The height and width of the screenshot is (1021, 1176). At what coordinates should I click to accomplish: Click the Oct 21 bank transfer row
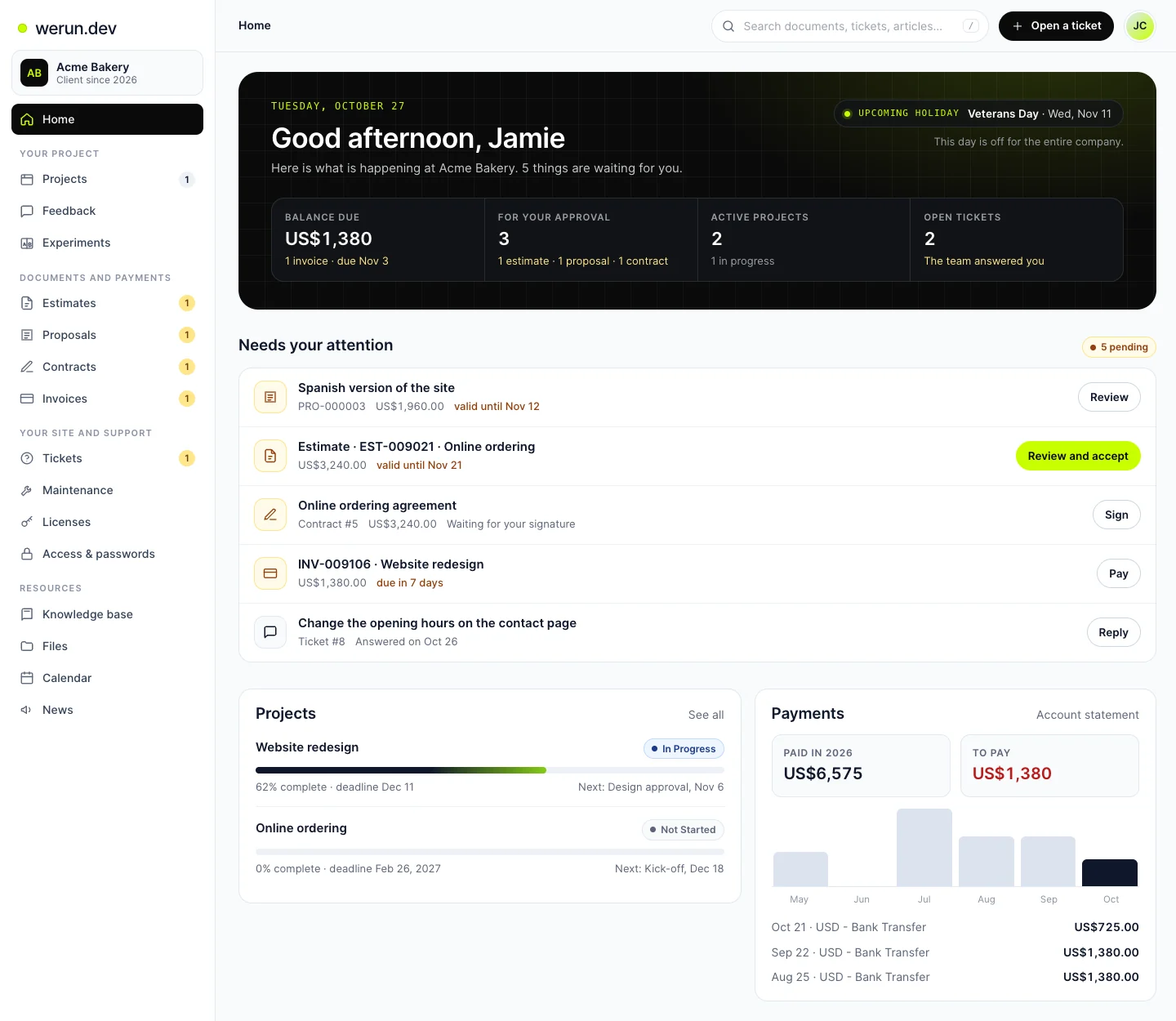[x=955, y=927]
